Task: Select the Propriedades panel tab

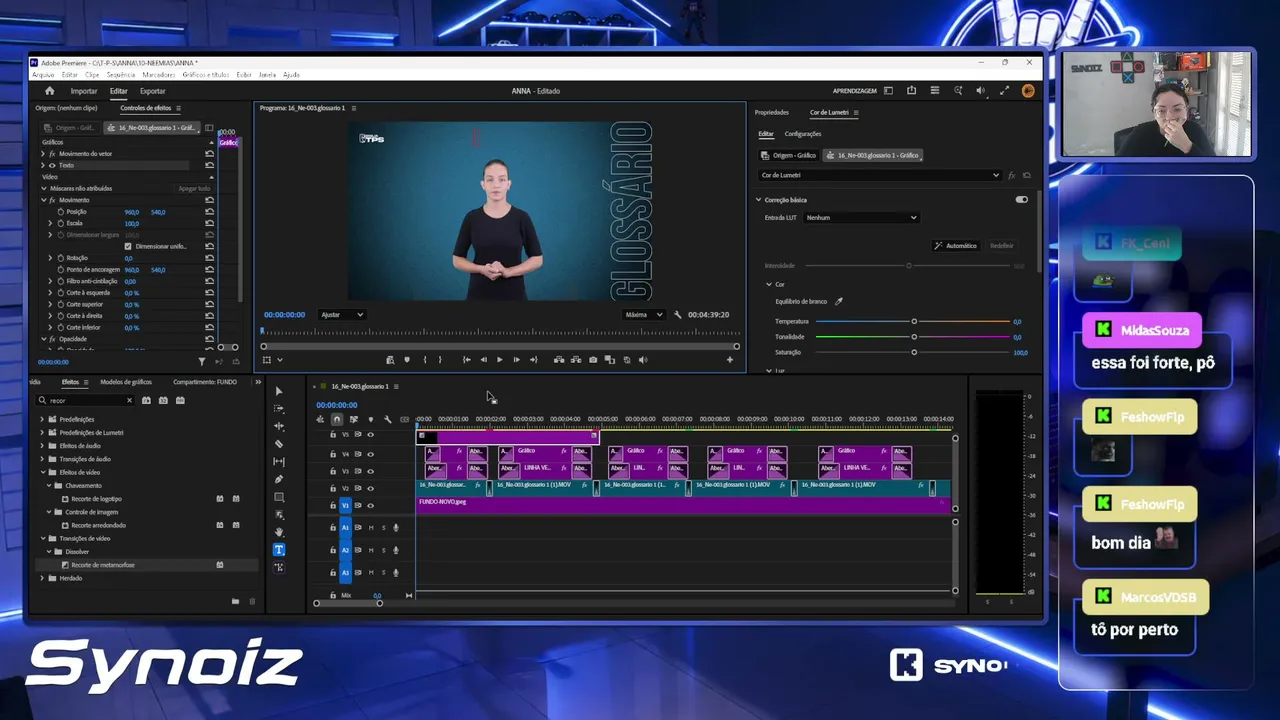Action: (772, 113)
